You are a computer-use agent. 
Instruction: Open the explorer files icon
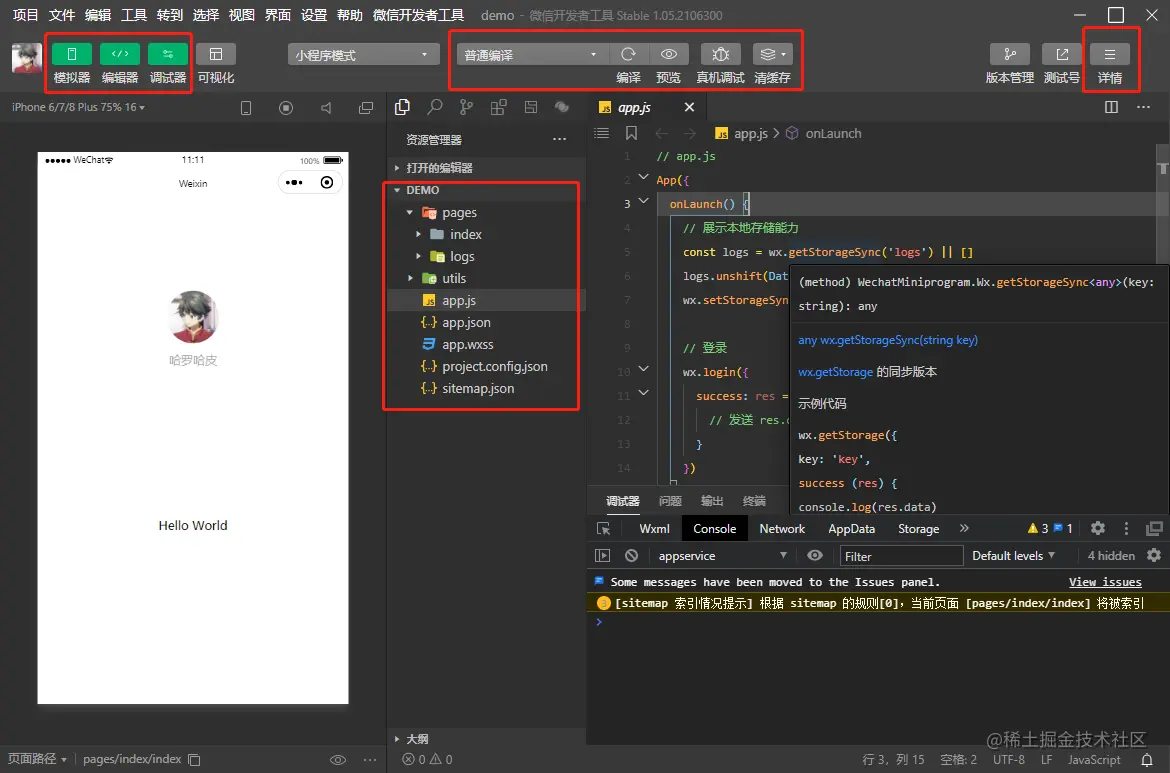[x=402, y=107]
